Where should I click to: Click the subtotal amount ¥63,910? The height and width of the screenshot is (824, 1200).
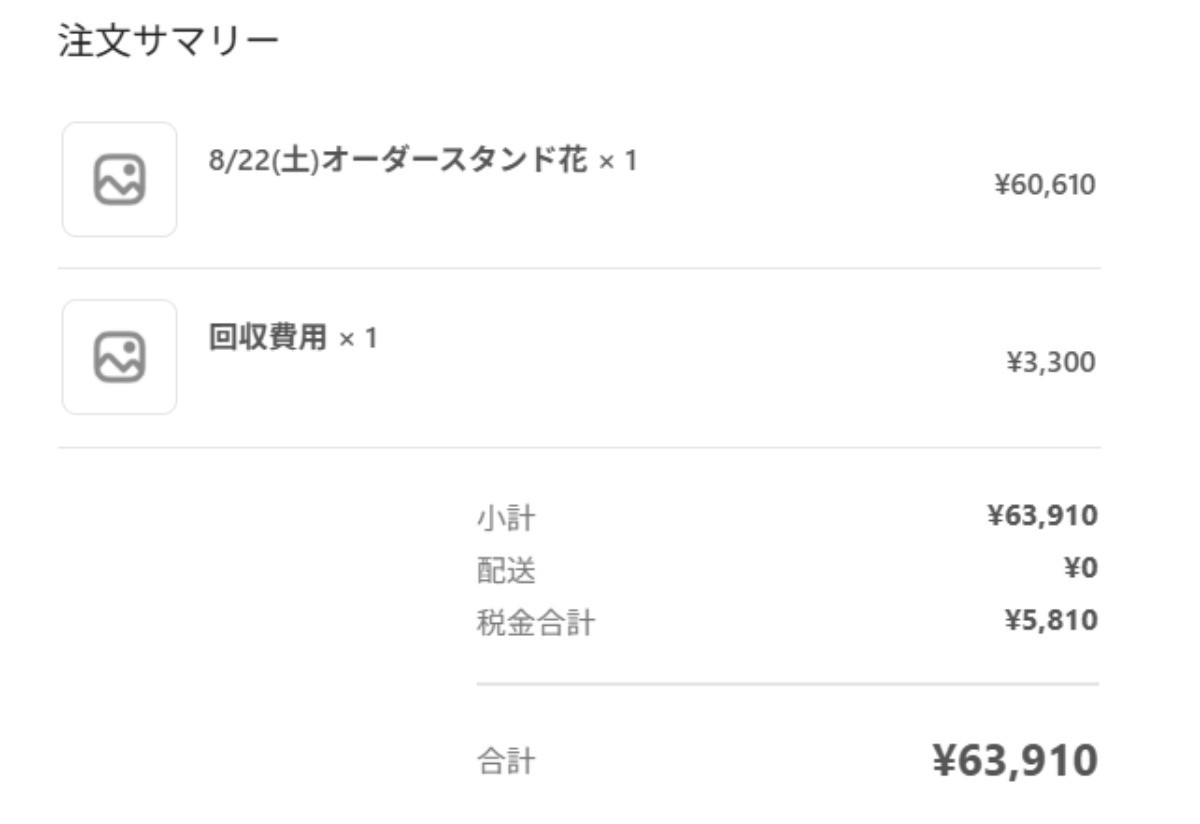point(1043,516)
